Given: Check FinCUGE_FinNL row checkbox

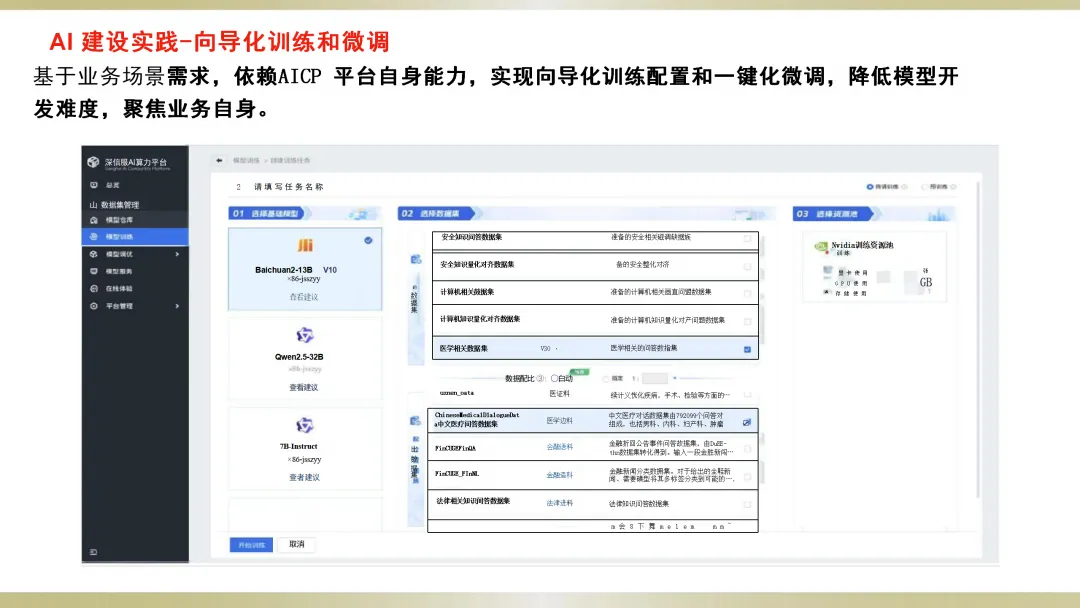Looking at the screenshot, I should 747,476.
